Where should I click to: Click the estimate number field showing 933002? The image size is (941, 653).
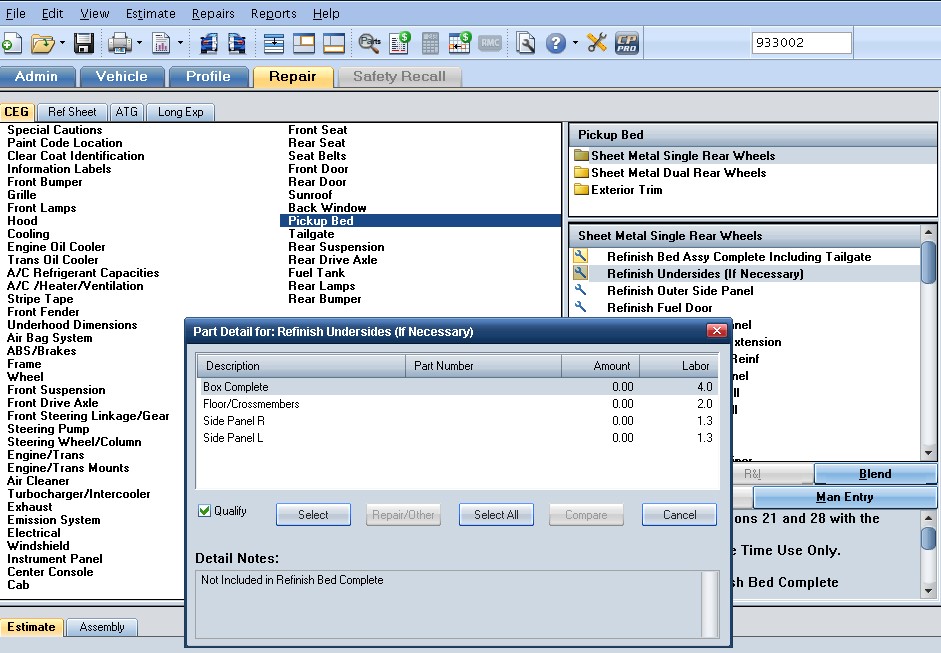[801, 43]
